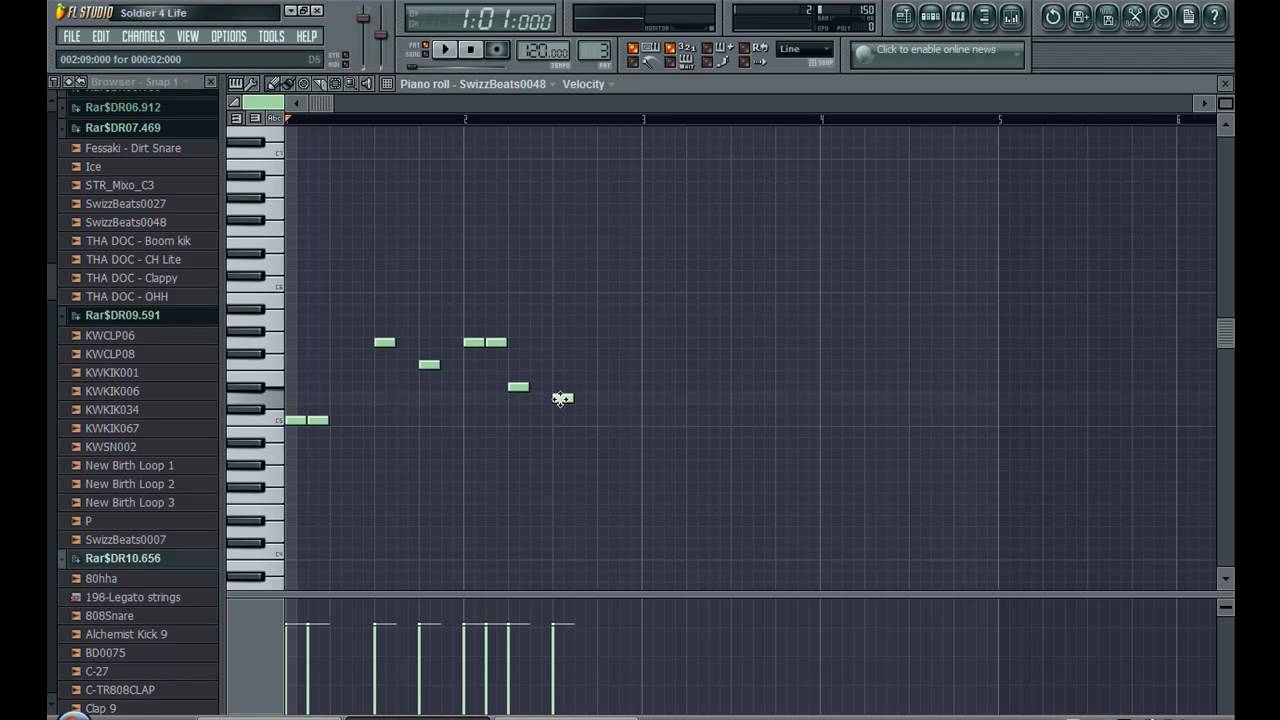Select the Draw pencil tool
This screenshot has height=720, width=1280.
click(273, 84)
